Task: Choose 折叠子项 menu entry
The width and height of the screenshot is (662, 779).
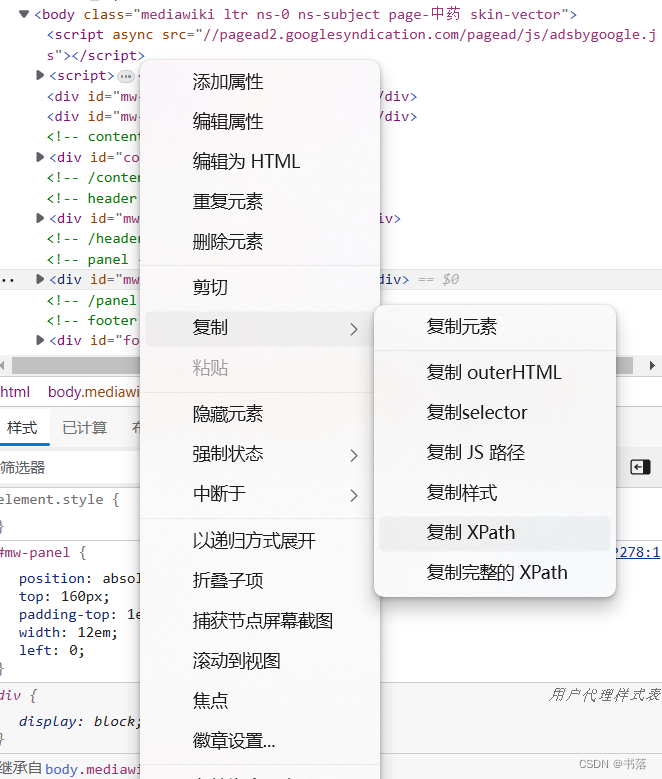Action: pyautogui.click(x=260, y=581)
